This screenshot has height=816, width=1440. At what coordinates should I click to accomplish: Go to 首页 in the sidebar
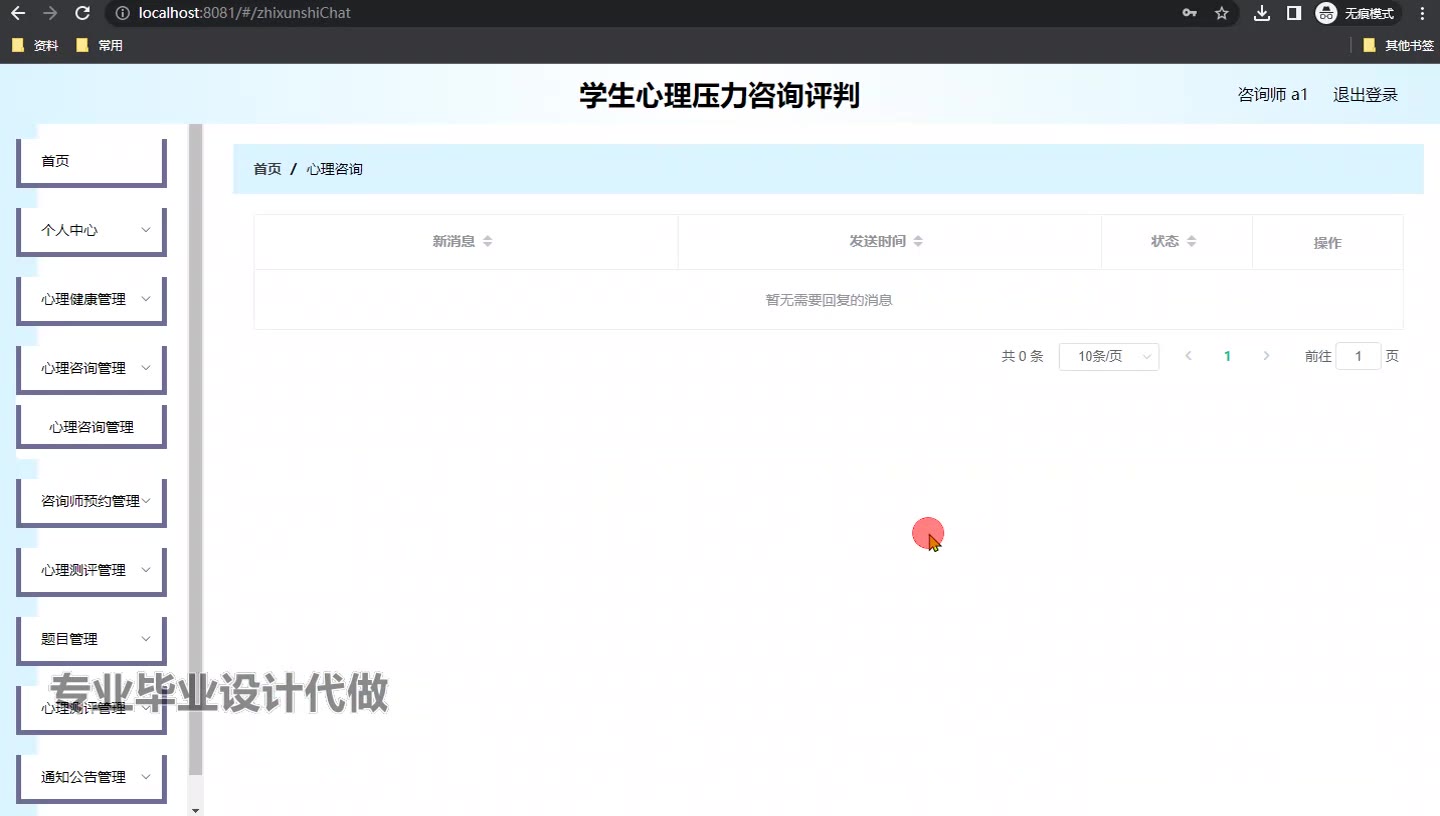click(x=91, y=161)
